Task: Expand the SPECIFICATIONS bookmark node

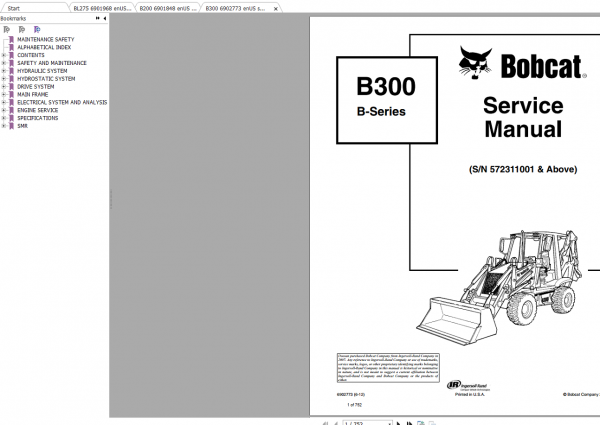Action: 4,118
